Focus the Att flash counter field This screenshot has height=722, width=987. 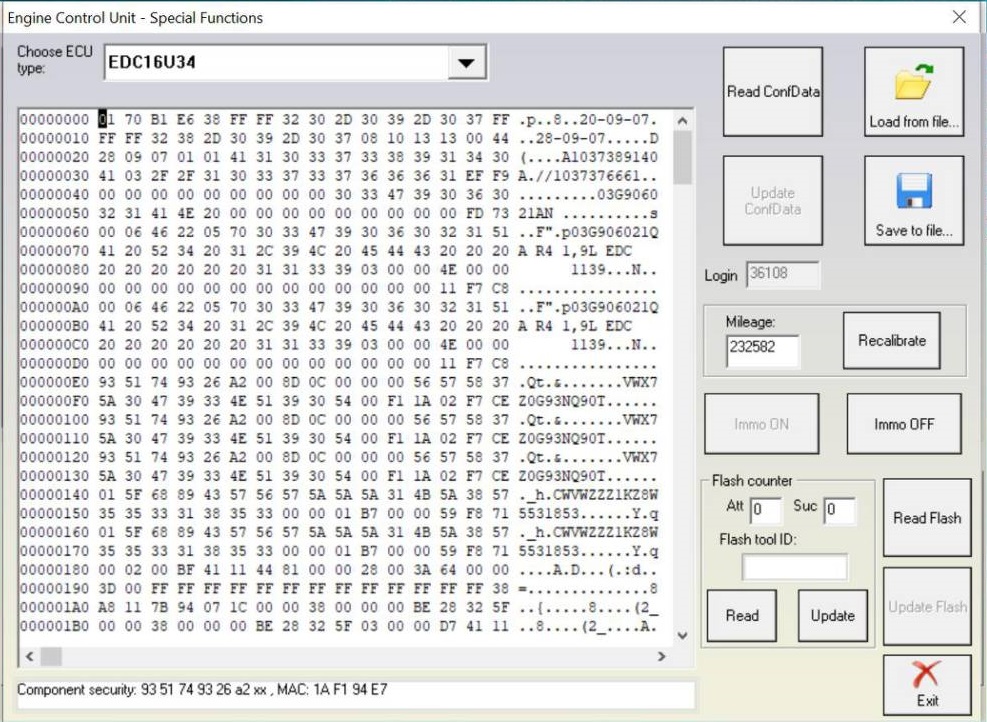click(x=766, y=511)
